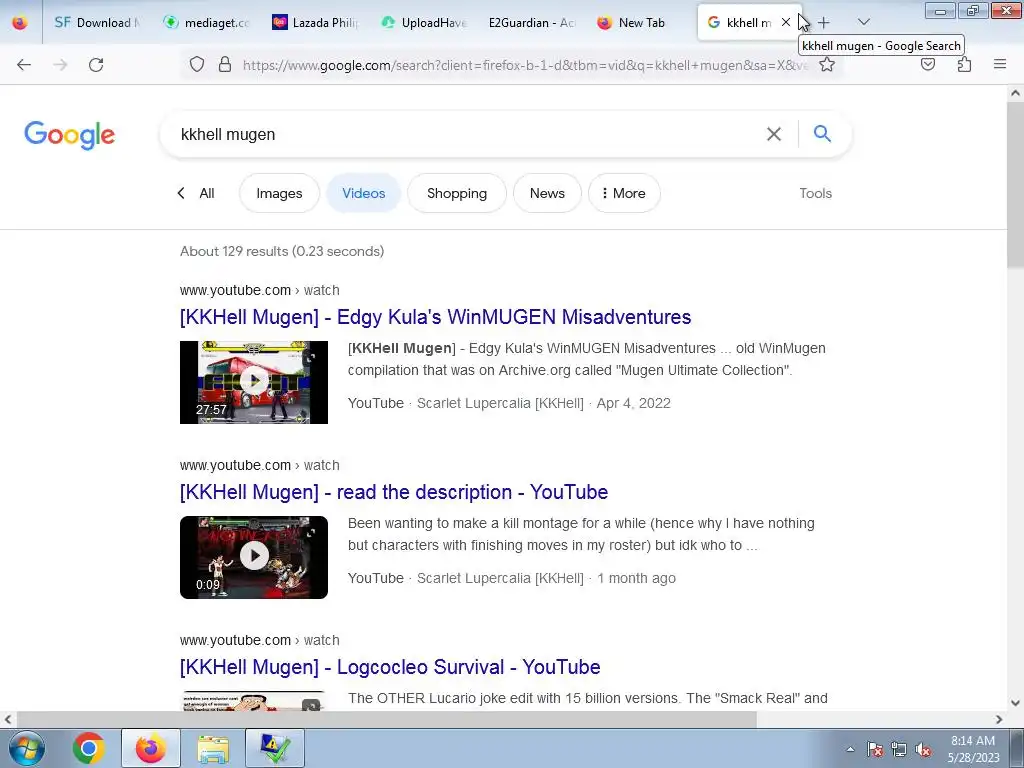Viewport: 1024px width, 768px height.
Task: Expand the More filters menu
Action: coord(624,193)
